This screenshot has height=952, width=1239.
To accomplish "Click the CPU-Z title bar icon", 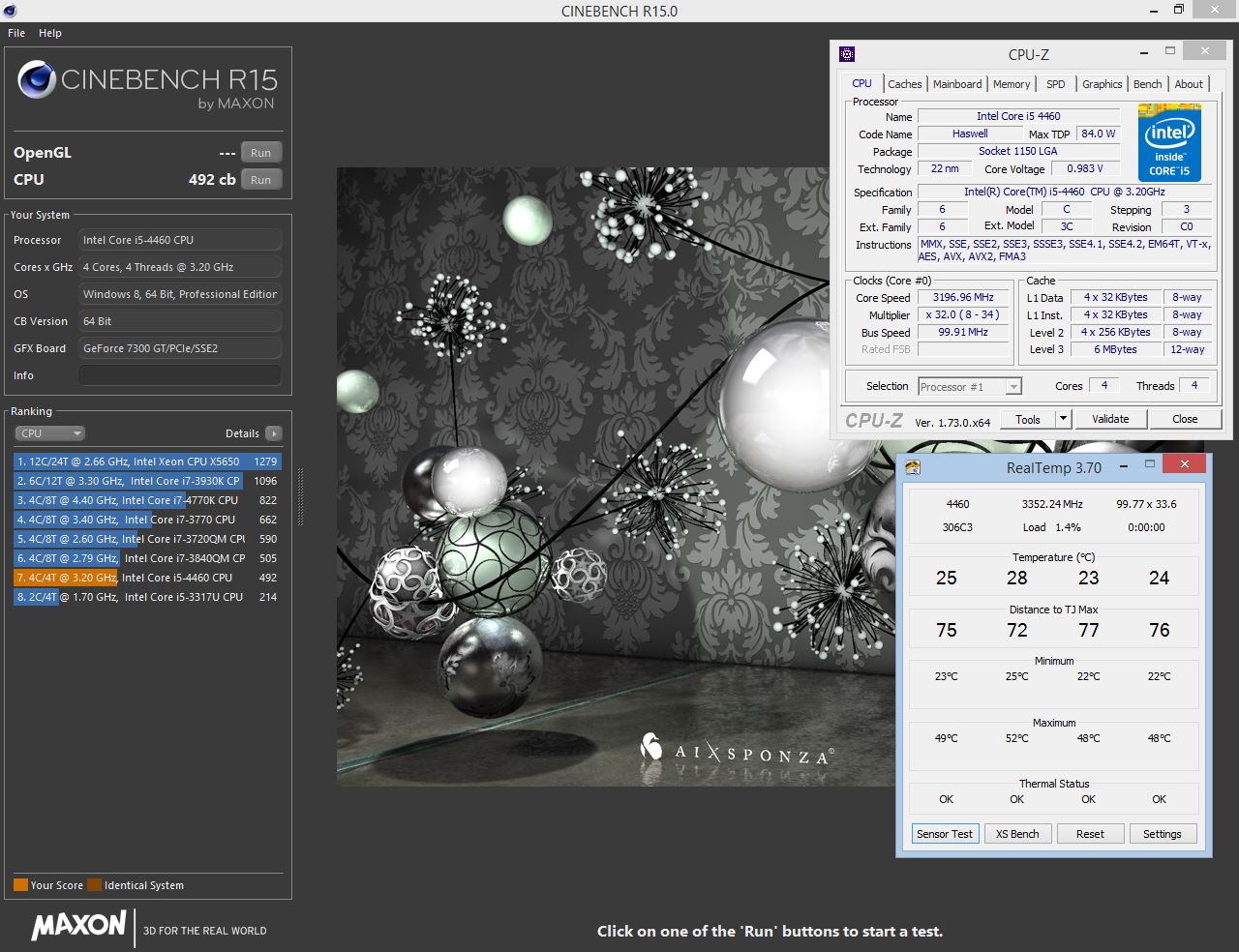I will click(847, 54).
